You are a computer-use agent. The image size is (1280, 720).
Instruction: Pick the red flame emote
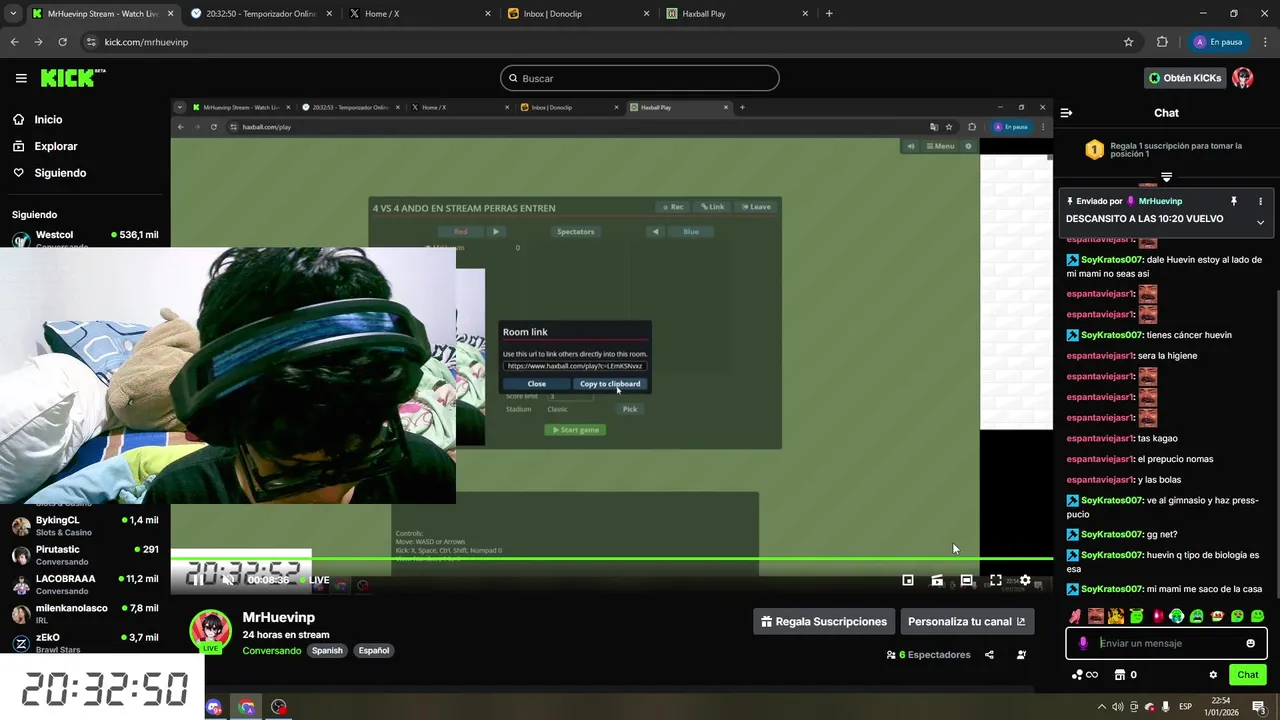tap(1157, 616)
